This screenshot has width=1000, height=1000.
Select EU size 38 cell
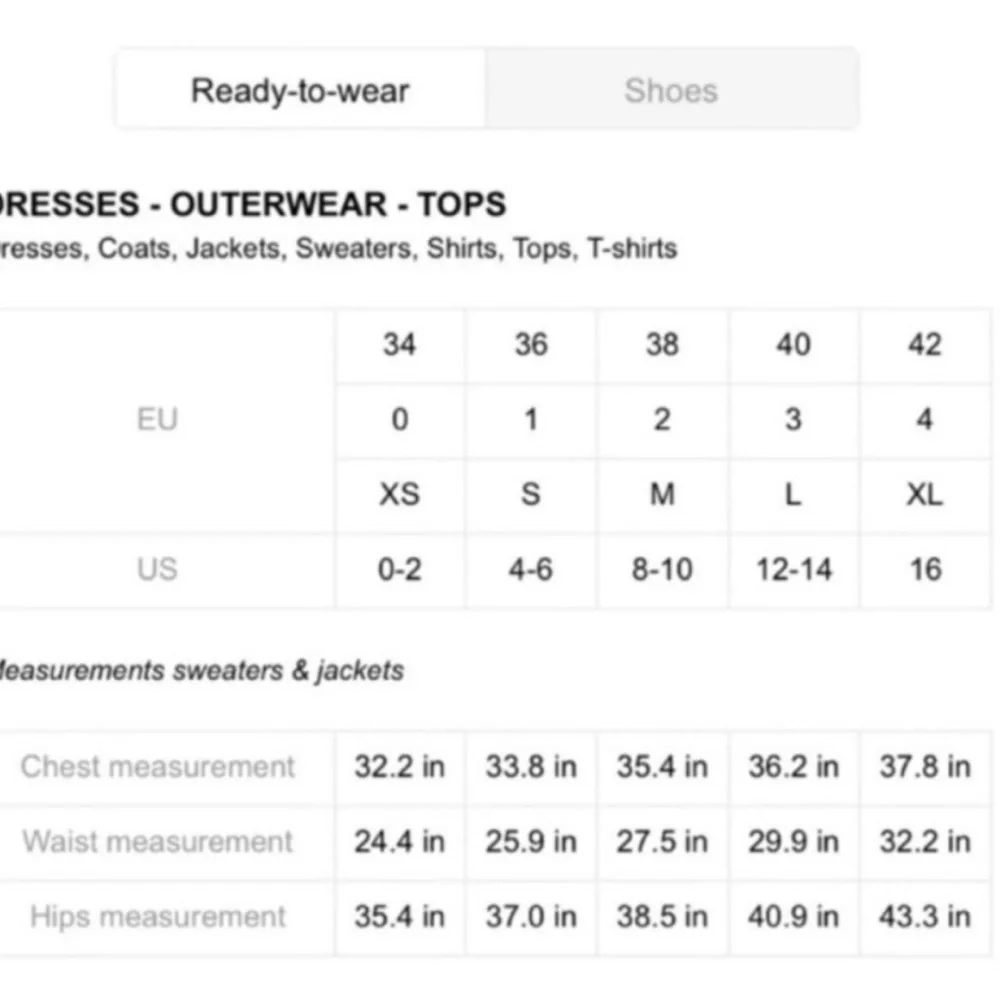[x=662, y=345]
